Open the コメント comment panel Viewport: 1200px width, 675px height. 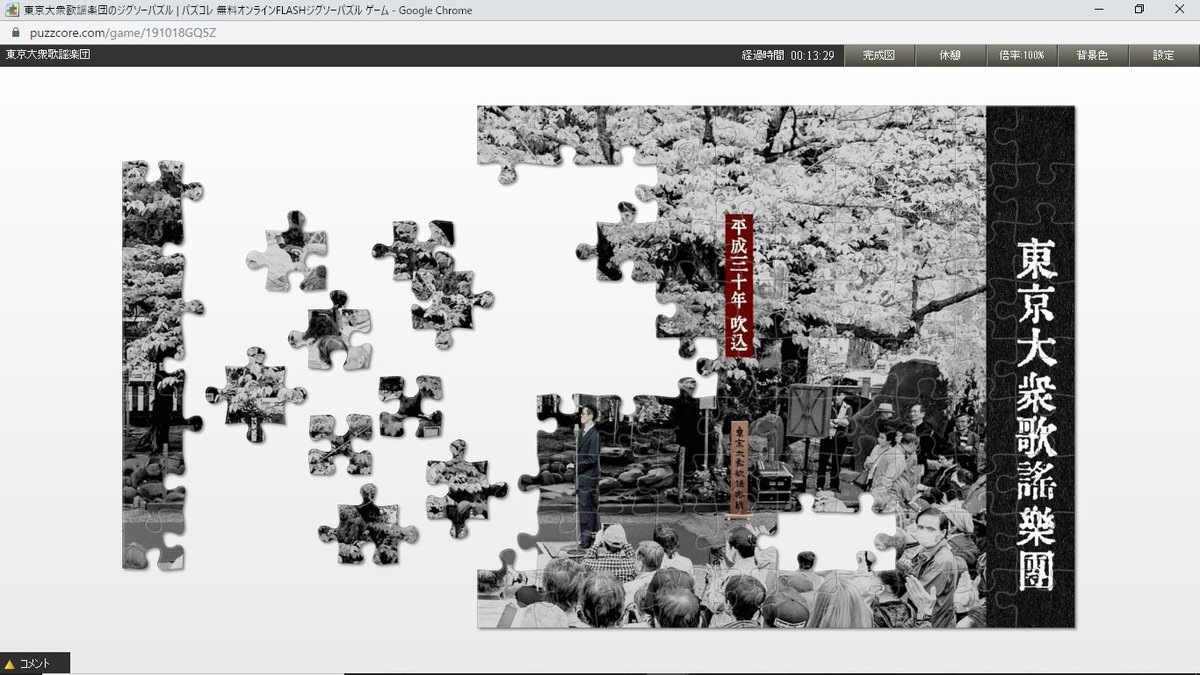[x=35, y=664]
